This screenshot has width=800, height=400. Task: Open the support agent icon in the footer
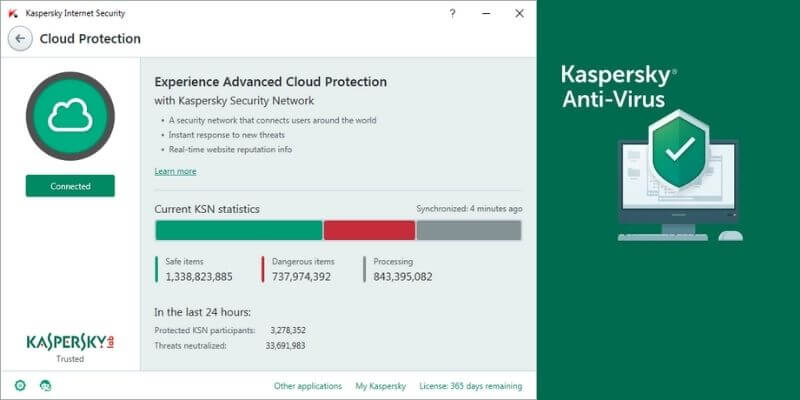(x=45, y=385)
